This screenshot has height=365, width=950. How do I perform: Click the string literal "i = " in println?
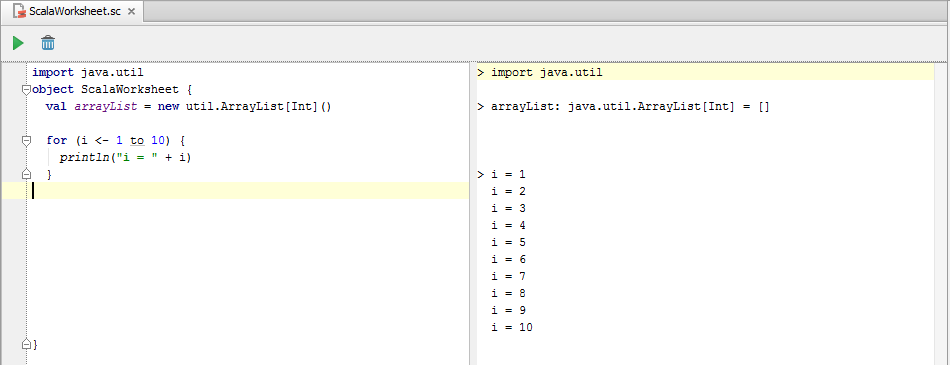click(136, 158)
